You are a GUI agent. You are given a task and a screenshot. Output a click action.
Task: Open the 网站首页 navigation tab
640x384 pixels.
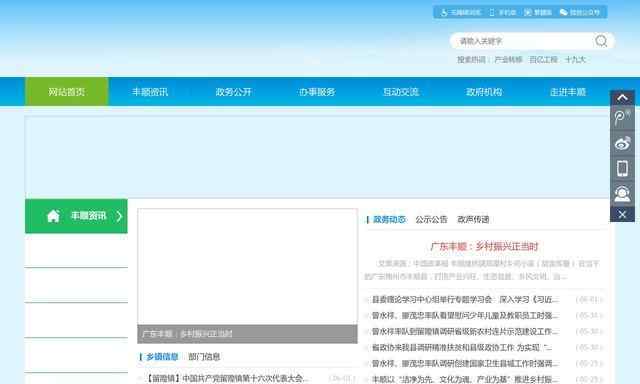(x=67, y=92)
